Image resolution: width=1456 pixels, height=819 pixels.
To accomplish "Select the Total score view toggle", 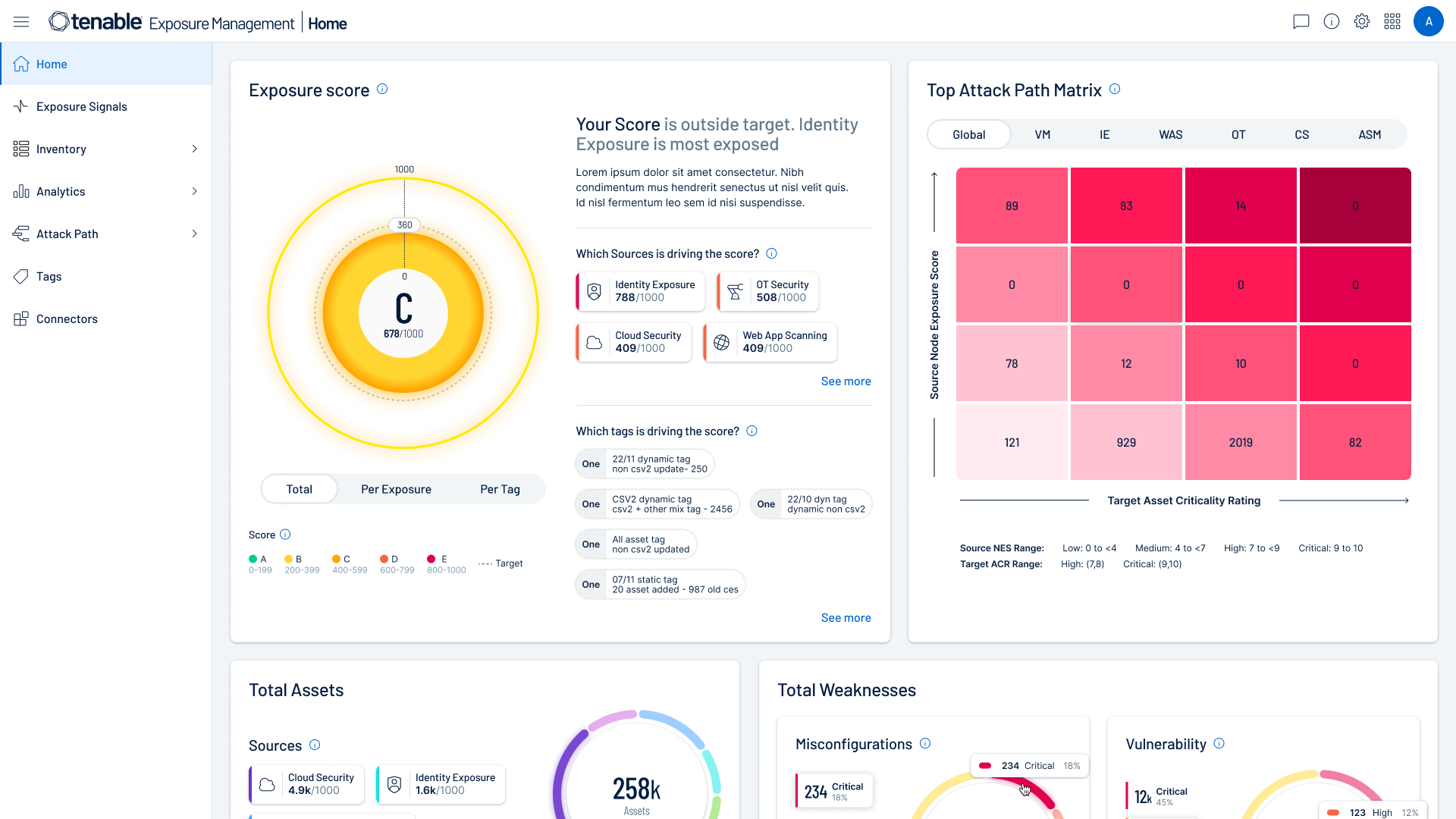I will [x=300, y=489].
